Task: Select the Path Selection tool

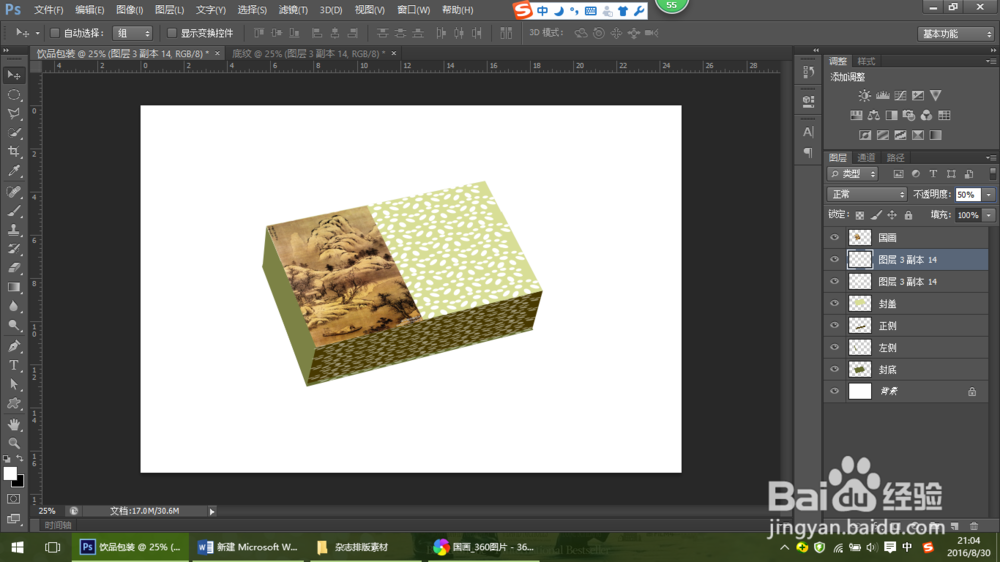Action: click(14, 384)
